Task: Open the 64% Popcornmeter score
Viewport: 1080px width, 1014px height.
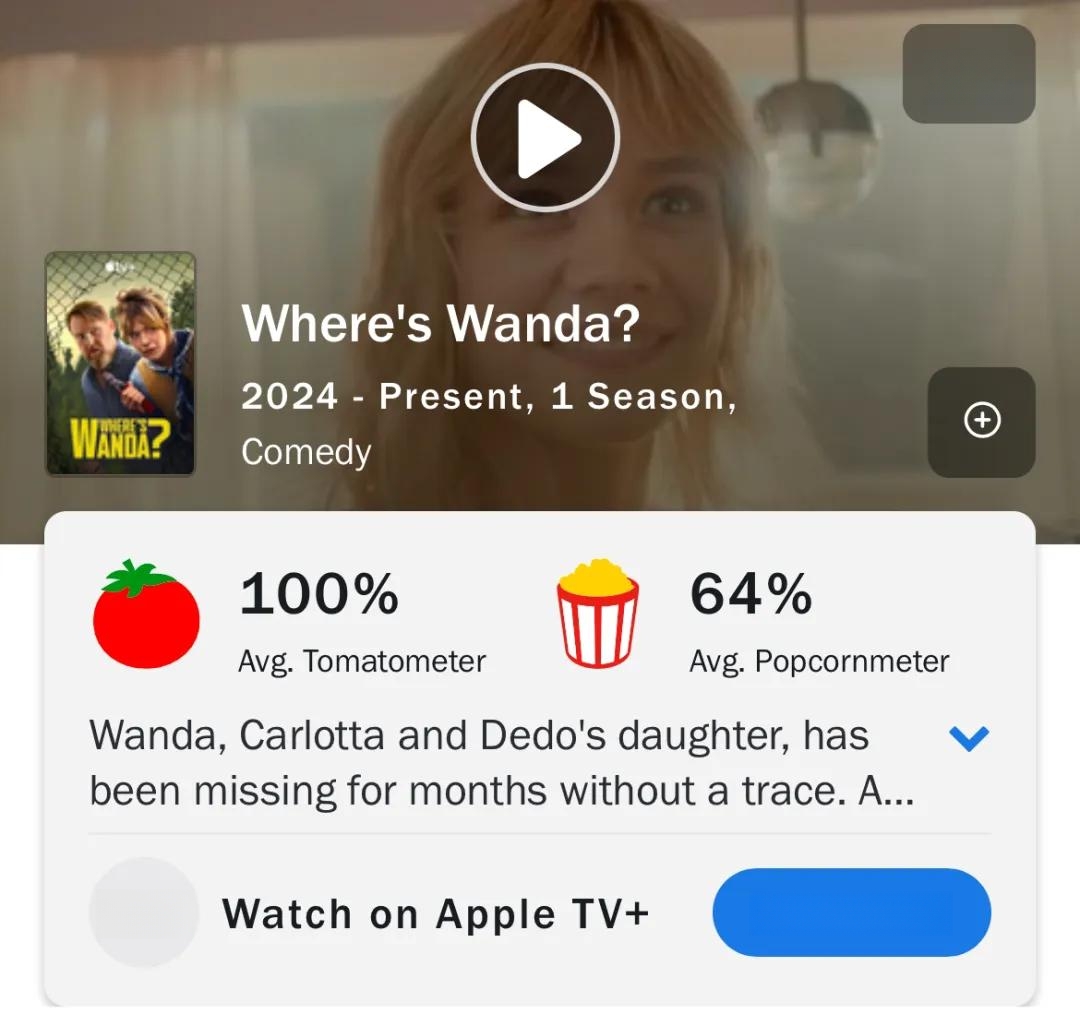Action: pyautogui.click(x=751, y=594)
